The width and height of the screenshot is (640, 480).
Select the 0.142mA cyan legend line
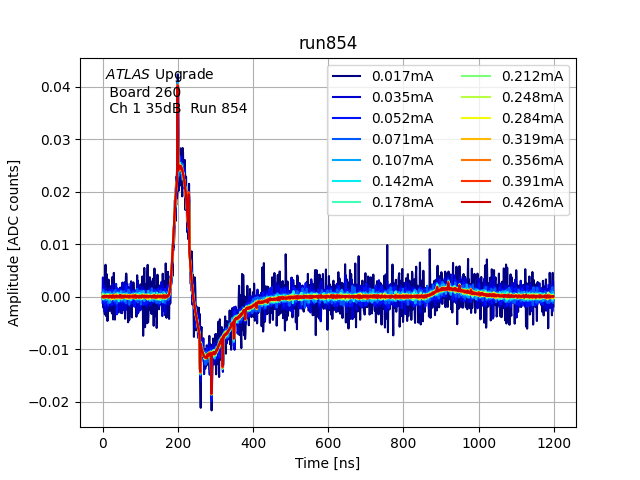pyautogui.click(x=348, y=182)
